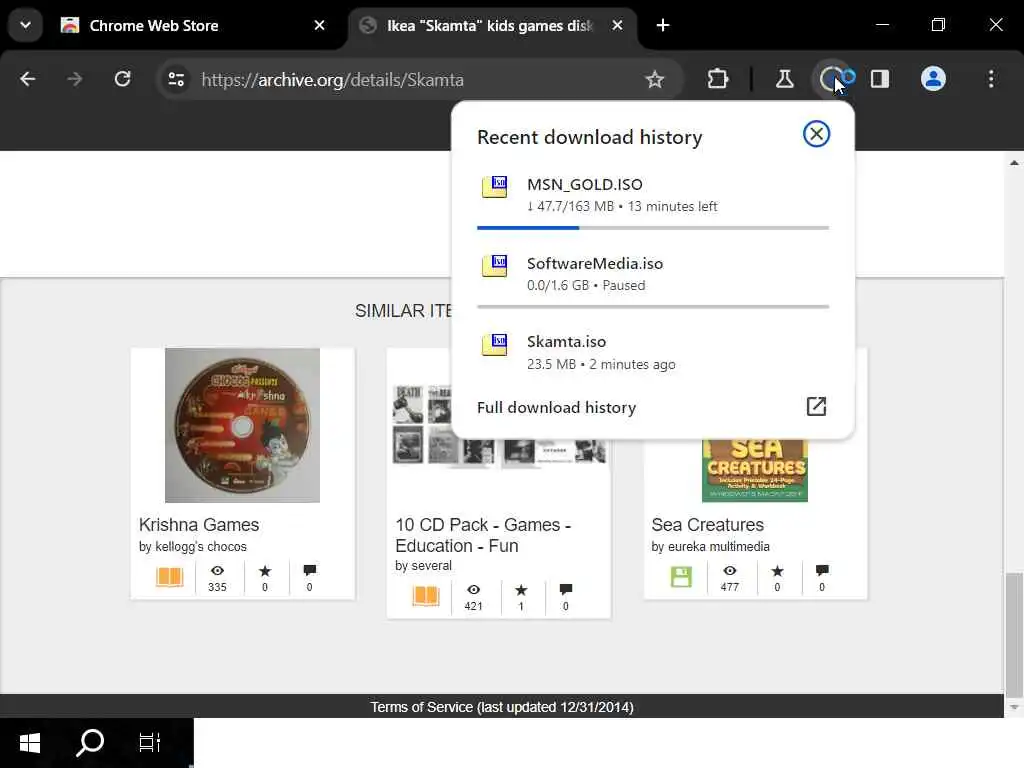Open the 10 CD Pack thumbnail collage
This screenshot has height=768, width=1024.
pos(500,425)
